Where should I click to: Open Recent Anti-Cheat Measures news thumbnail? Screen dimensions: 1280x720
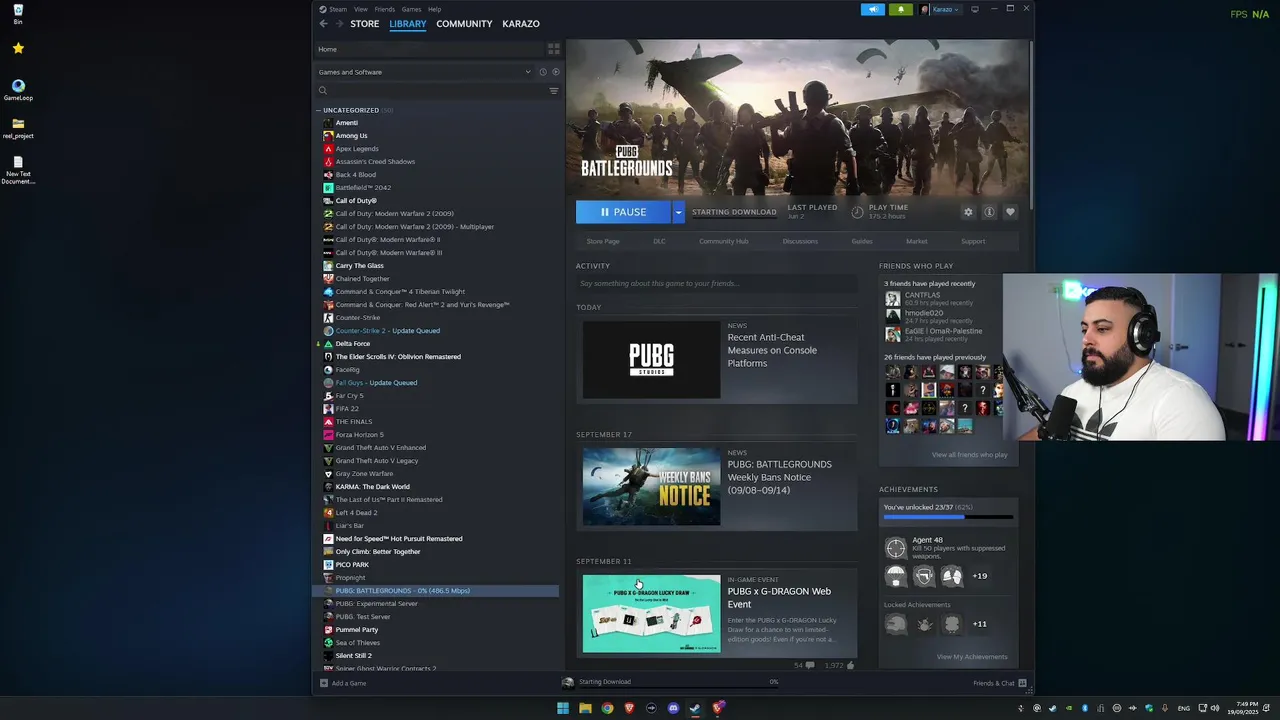click(x=651, y=359)
